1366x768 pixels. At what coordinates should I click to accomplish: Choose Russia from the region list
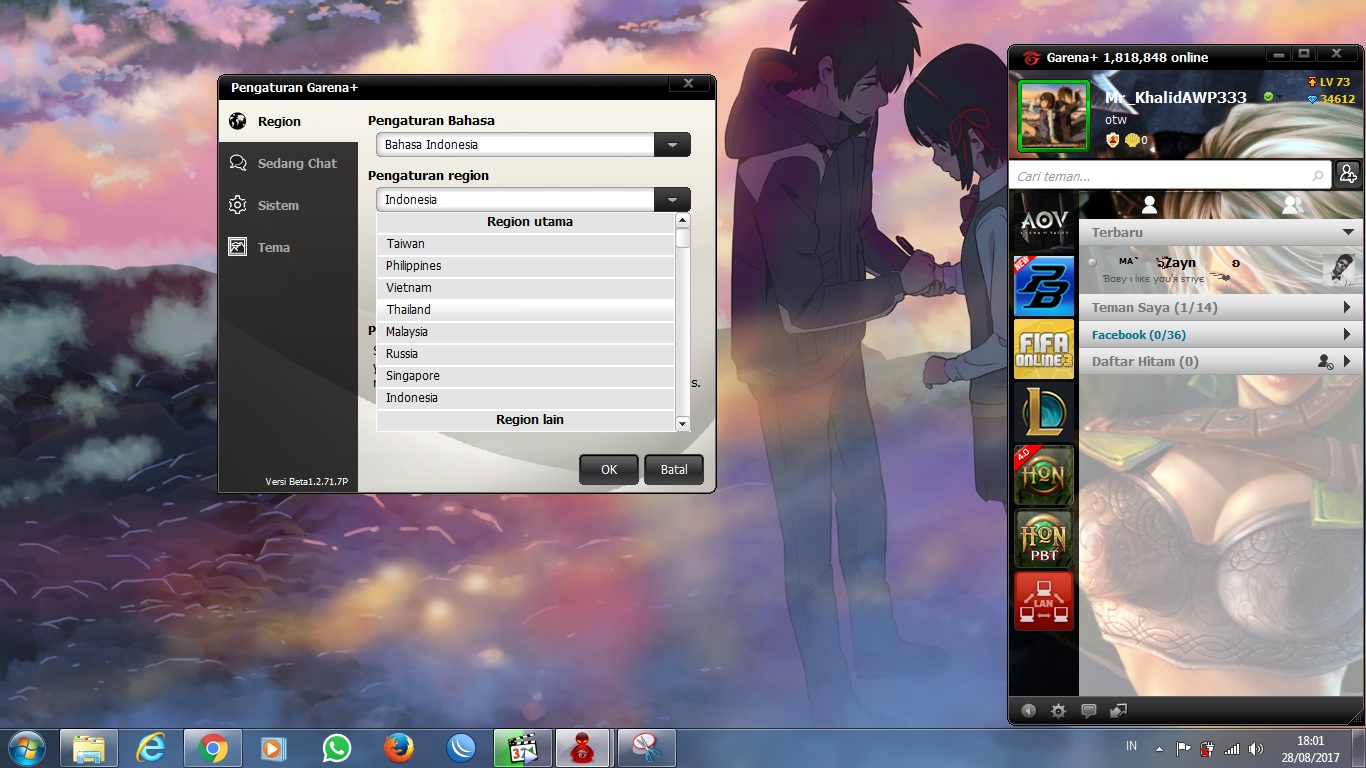[x=526, y=354]
